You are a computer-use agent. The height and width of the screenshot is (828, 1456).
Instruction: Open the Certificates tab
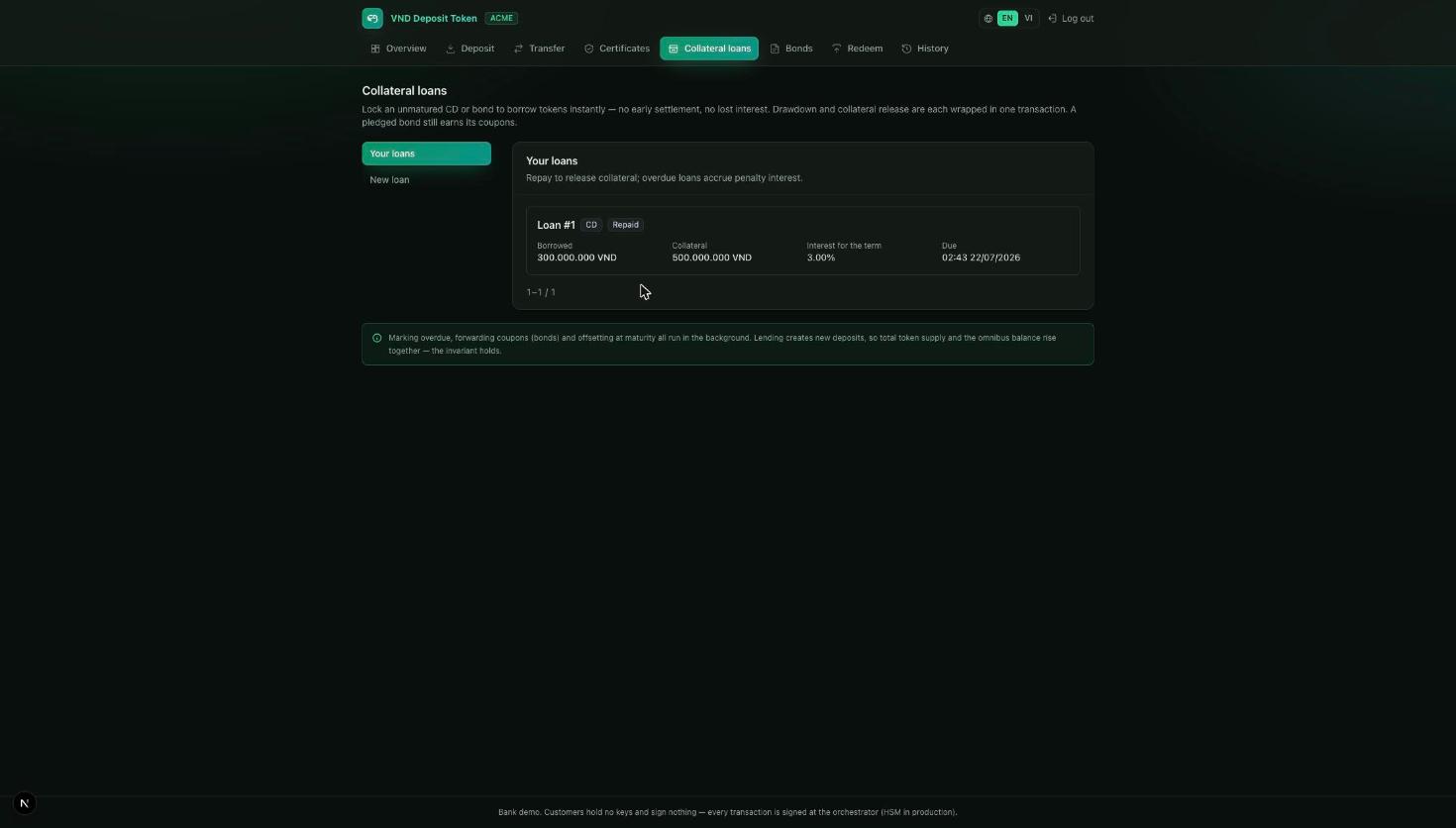pos(616,49)
